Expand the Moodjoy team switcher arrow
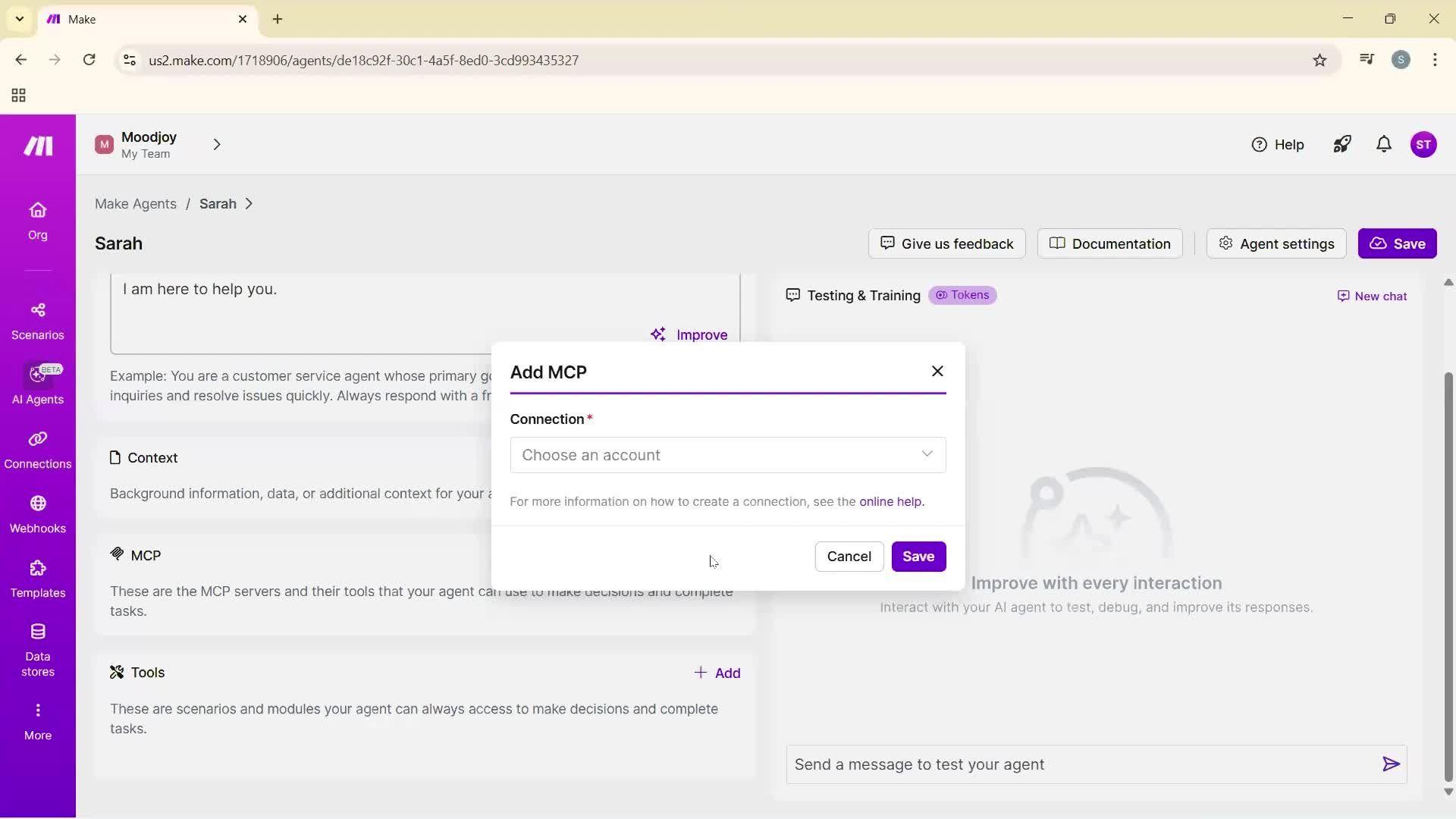Image resolution: width=1456 pixels, height=819 pixels. click(218, 144)
